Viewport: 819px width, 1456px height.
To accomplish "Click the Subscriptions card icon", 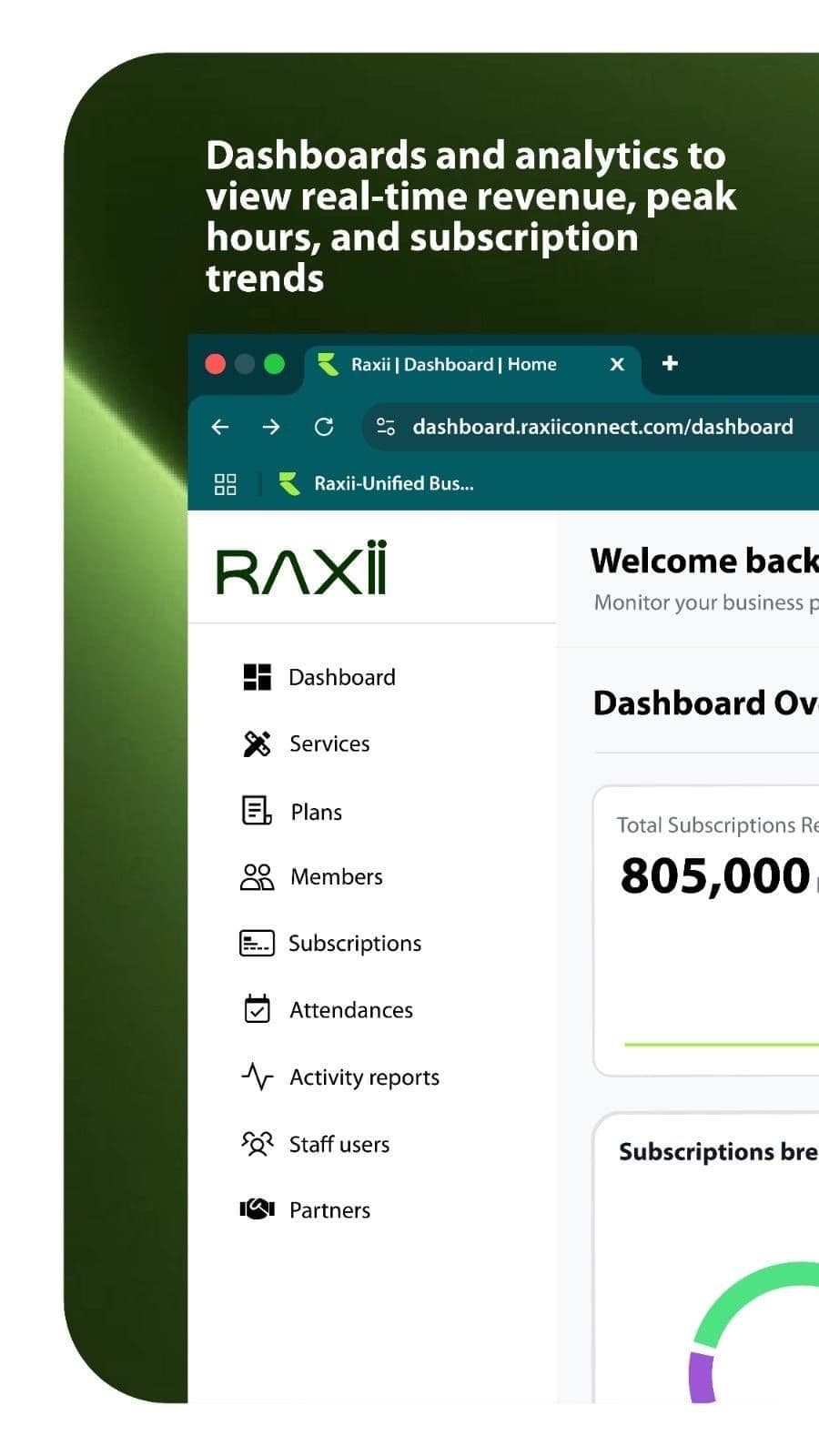I will [x=257, y=944].
